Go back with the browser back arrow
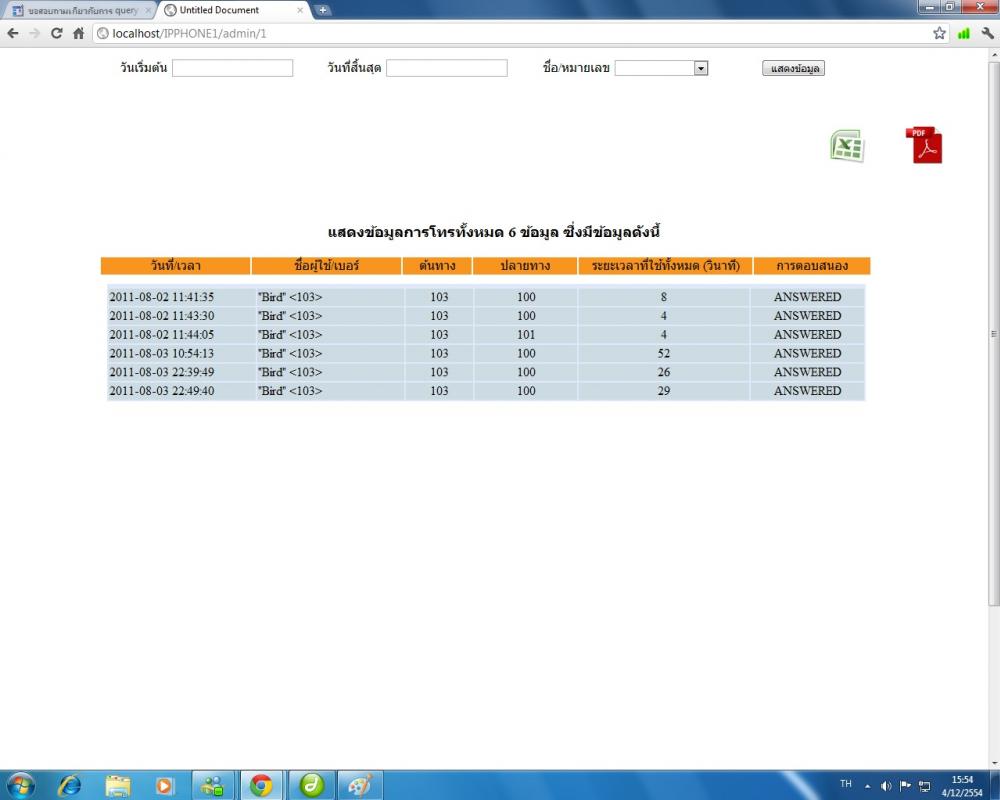The image size is (1000, 800). coord(13,33)
